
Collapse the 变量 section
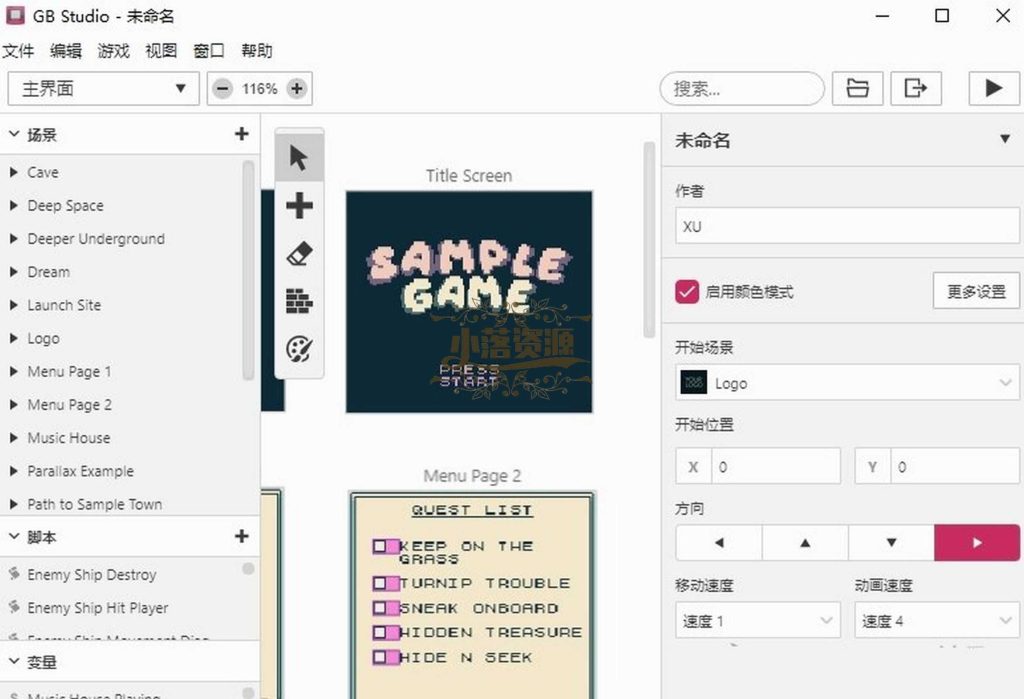[14, 662]
